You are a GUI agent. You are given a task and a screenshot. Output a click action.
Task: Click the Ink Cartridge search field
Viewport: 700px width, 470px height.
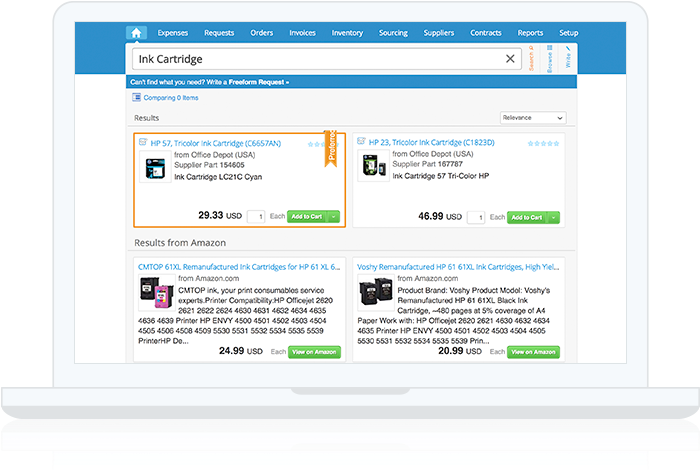[x=327, y=59]
